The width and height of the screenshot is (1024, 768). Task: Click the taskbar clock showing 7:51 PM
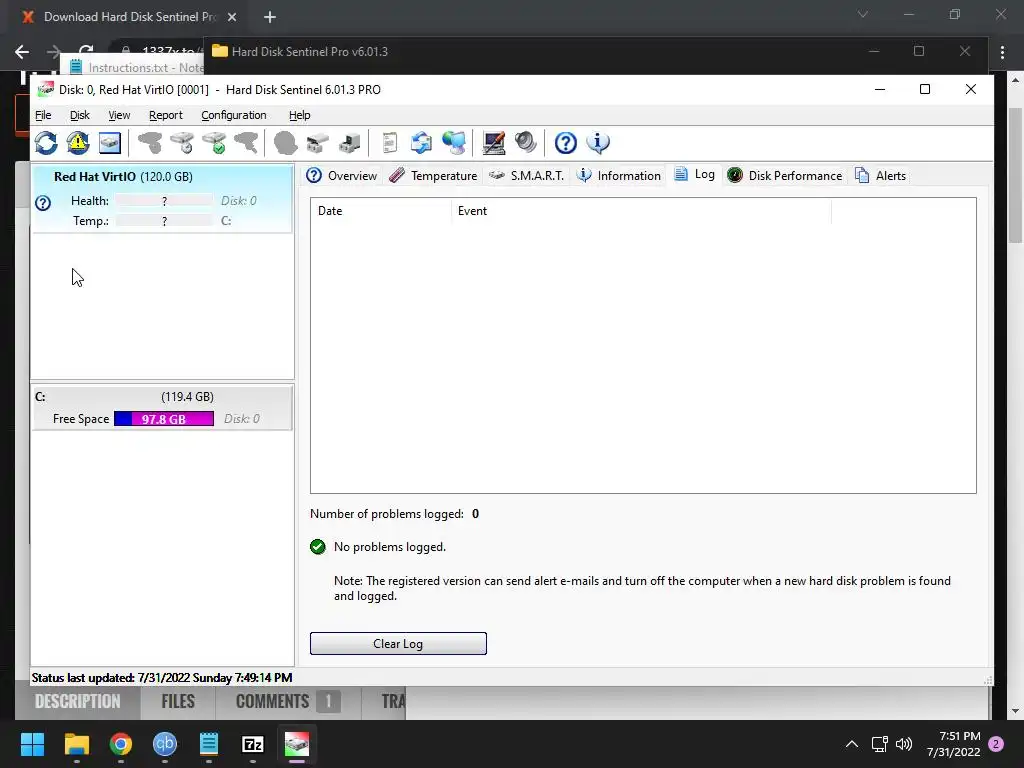(953, 744)
